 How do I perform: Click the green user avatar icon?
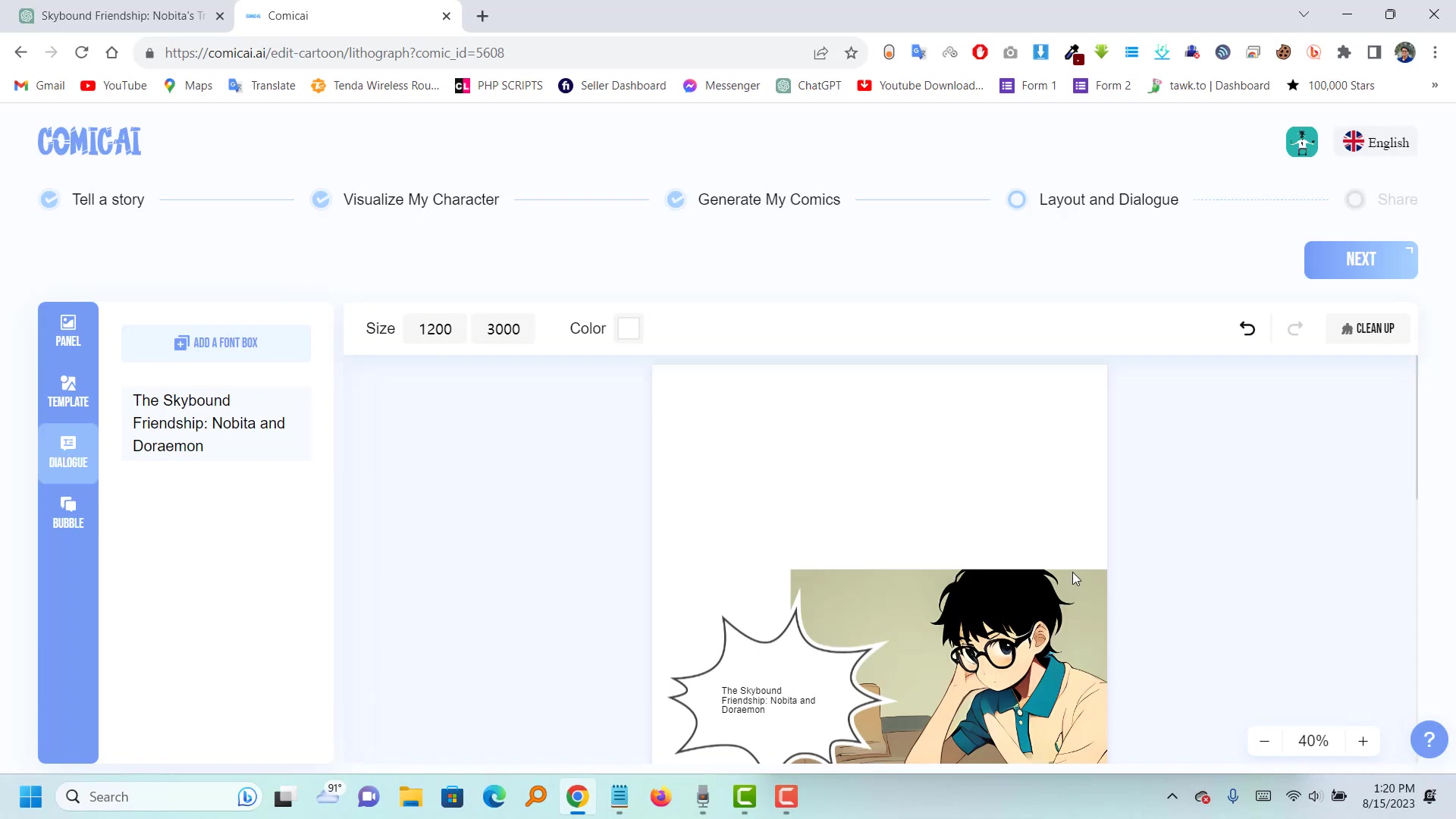[1301, 142]
